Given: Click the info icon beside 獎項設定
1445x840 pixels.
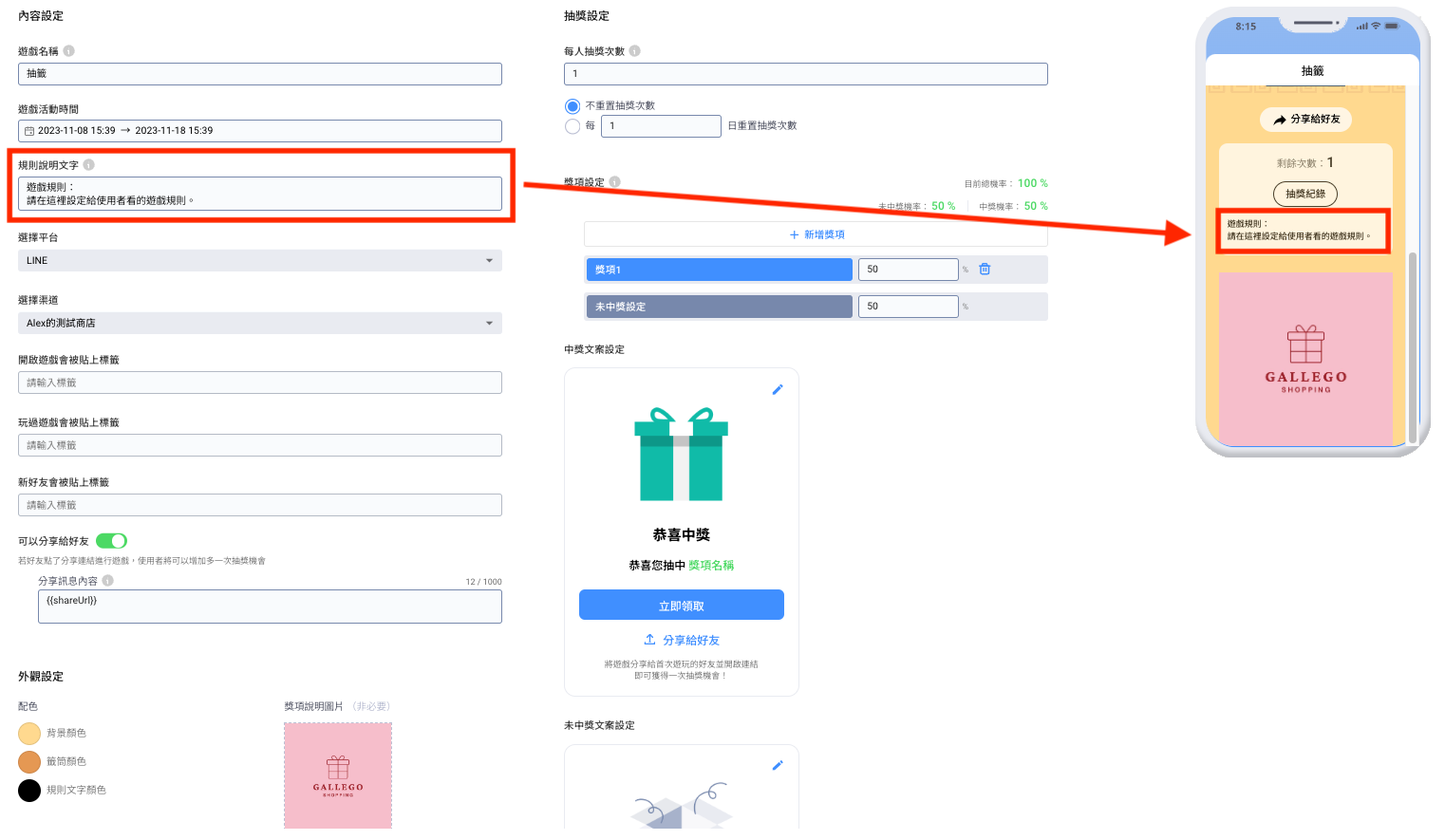Looking at the screenshot, I should pyautogui.click(x=615, y=182).
